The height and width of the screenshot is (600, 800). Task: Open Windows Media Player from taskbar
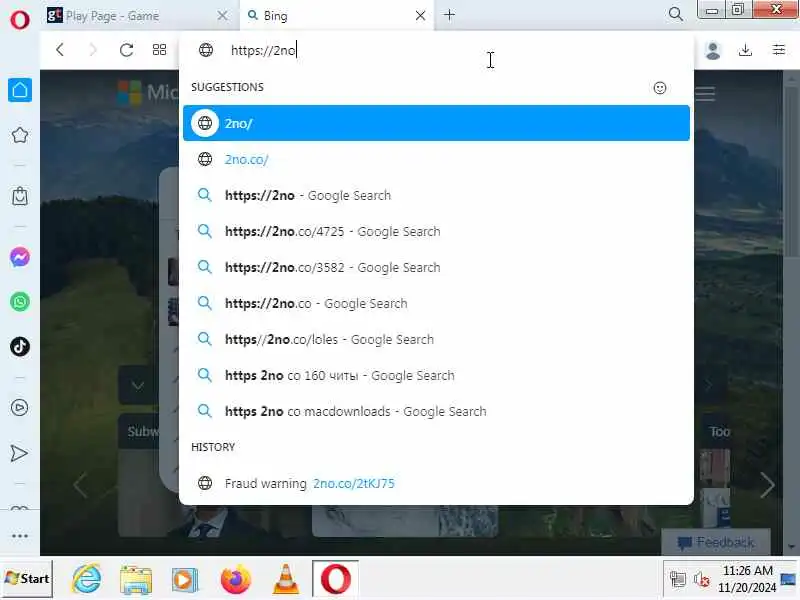[185, 580]
